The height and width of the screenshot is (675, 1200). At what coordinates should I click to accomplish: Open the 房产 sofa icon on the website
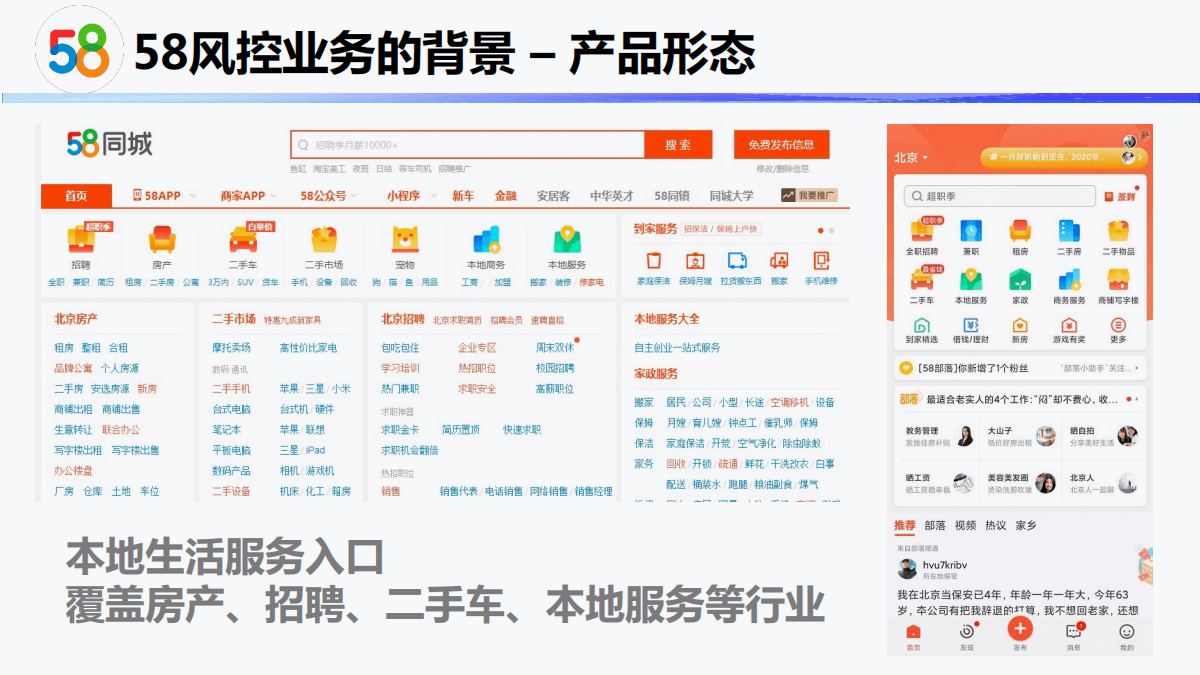(162, 240)
